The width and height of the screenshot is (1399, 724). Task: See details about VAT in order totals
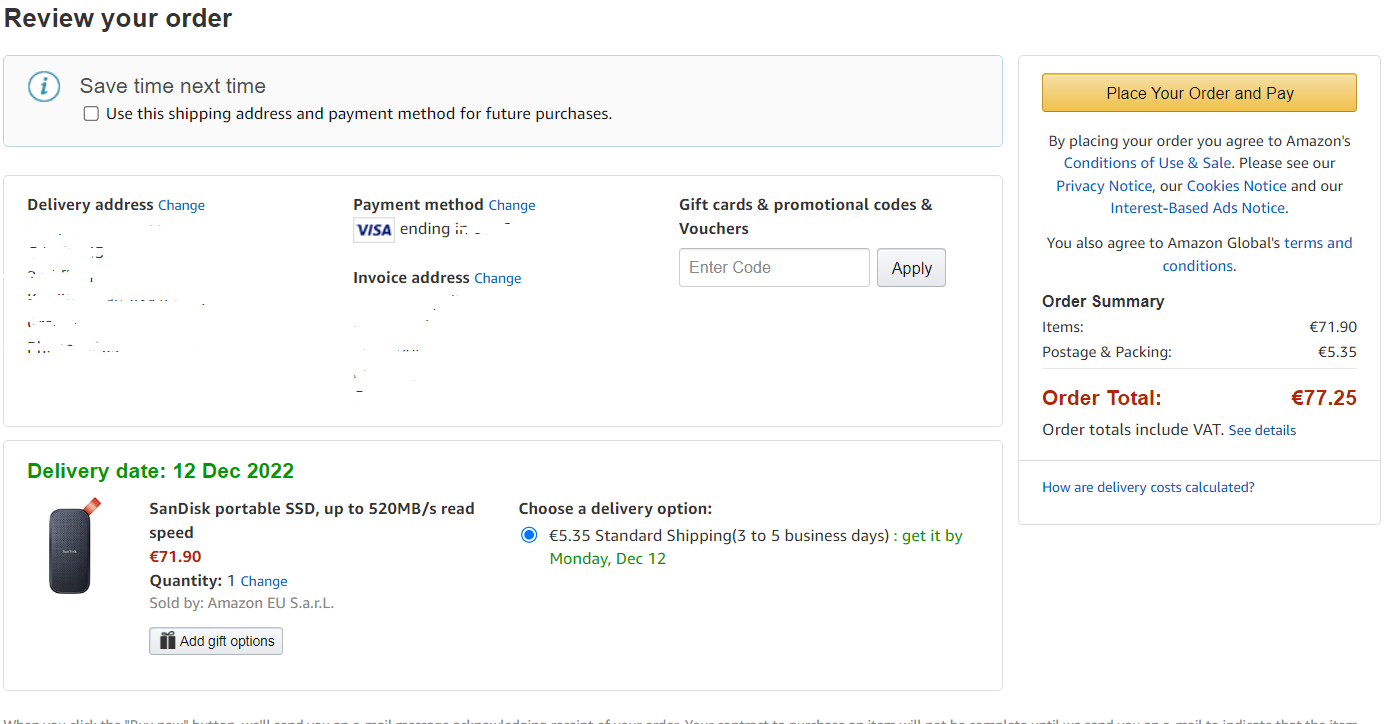point(1262,430)
